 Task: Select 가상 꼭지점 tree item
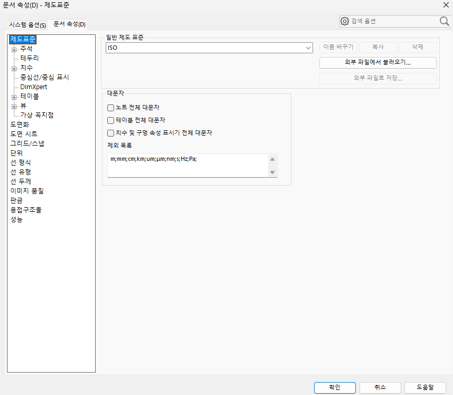(37, 115)
